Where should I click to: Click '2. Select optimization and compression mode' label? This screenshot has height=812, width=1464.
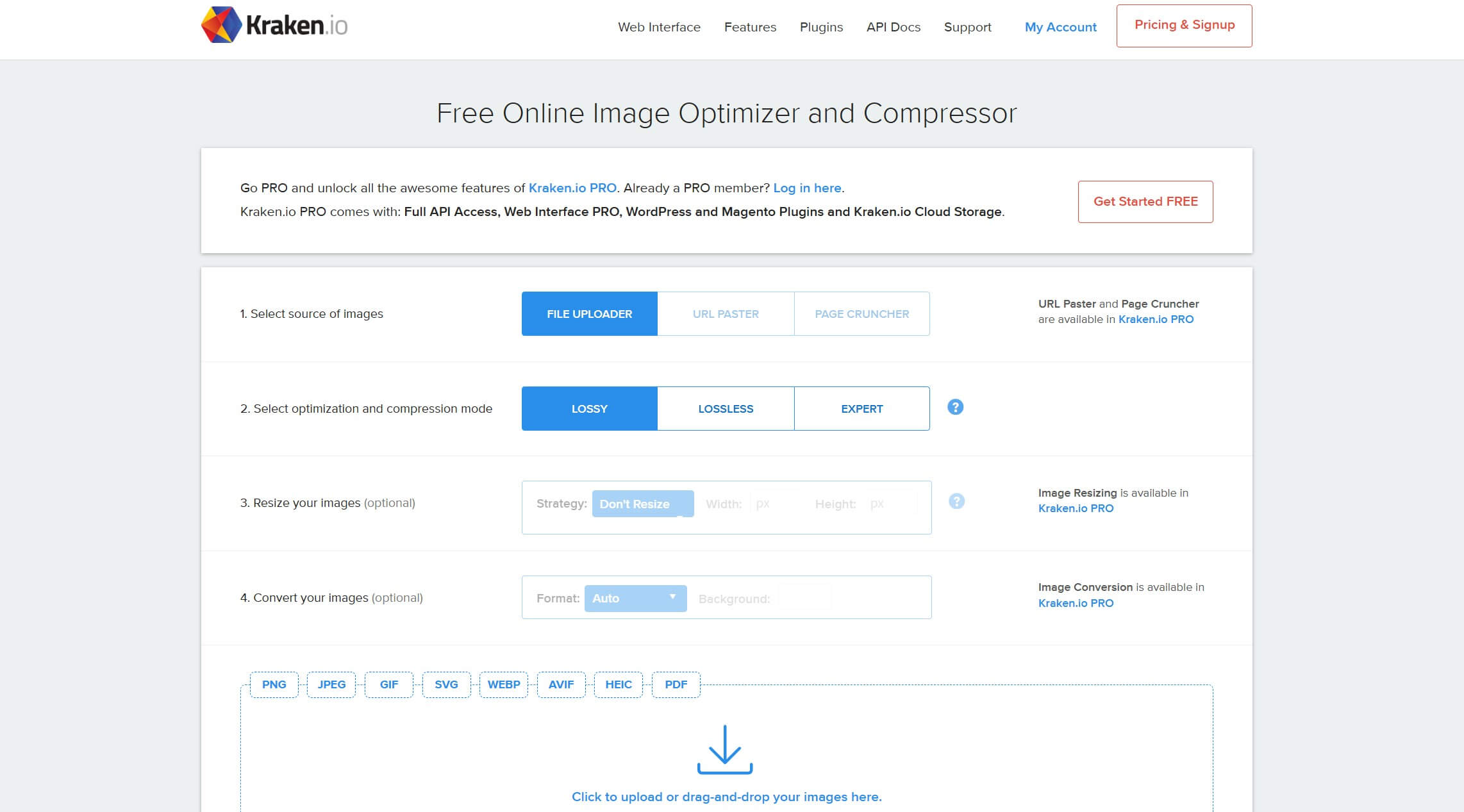click(366, 409)
